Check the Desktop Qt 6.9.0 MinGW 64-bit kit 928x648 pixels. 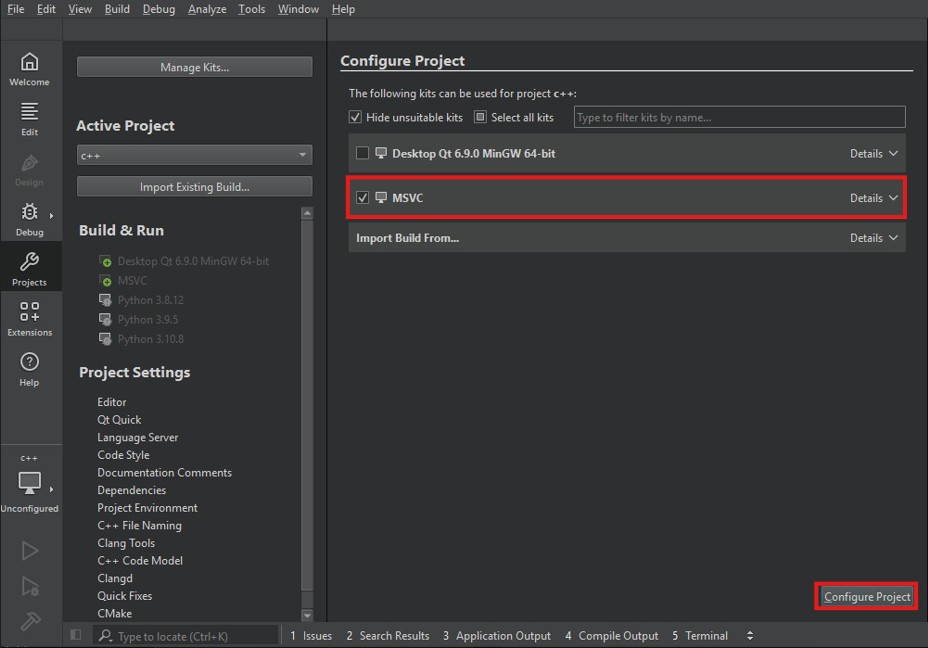[x=362, y=153]
